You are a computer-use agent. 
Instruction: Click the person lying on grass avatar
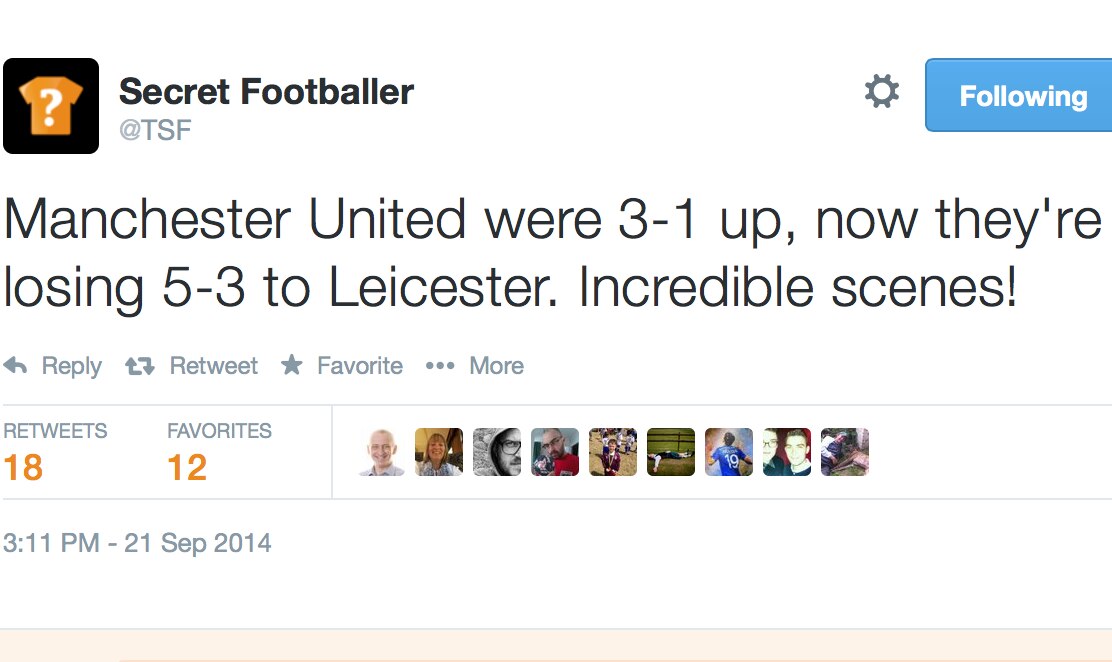tap(671, 452)
